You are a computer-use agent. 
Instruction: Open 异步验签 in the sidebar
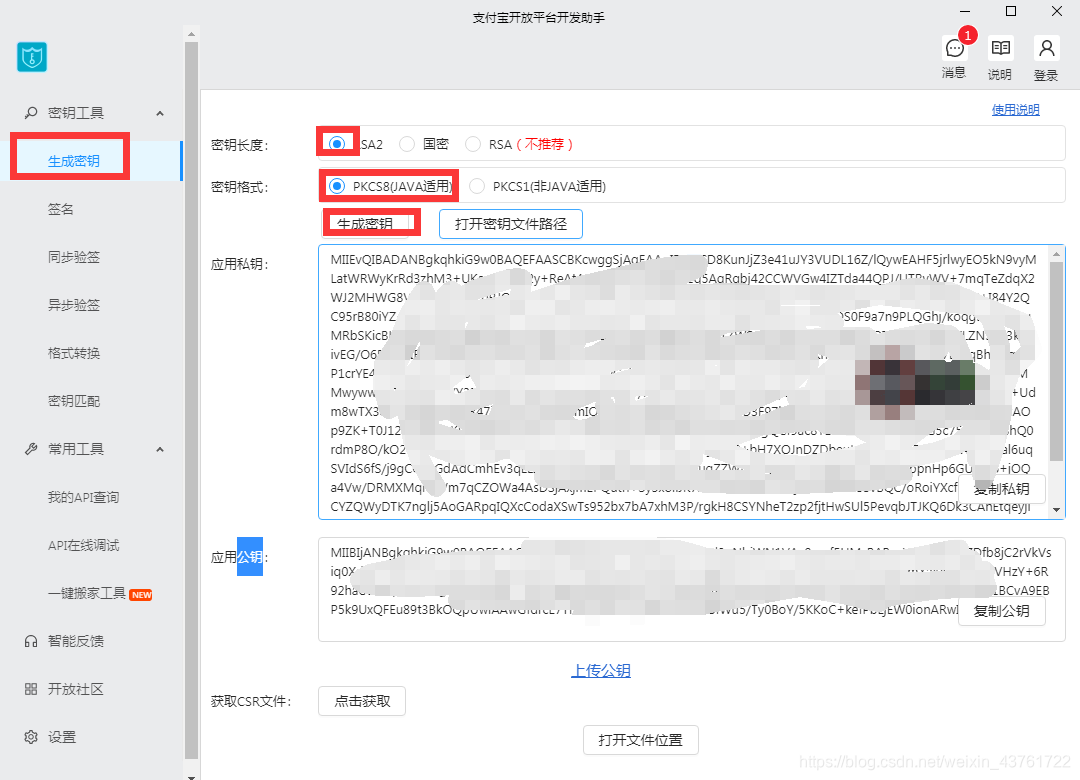[x=74, y=305]
